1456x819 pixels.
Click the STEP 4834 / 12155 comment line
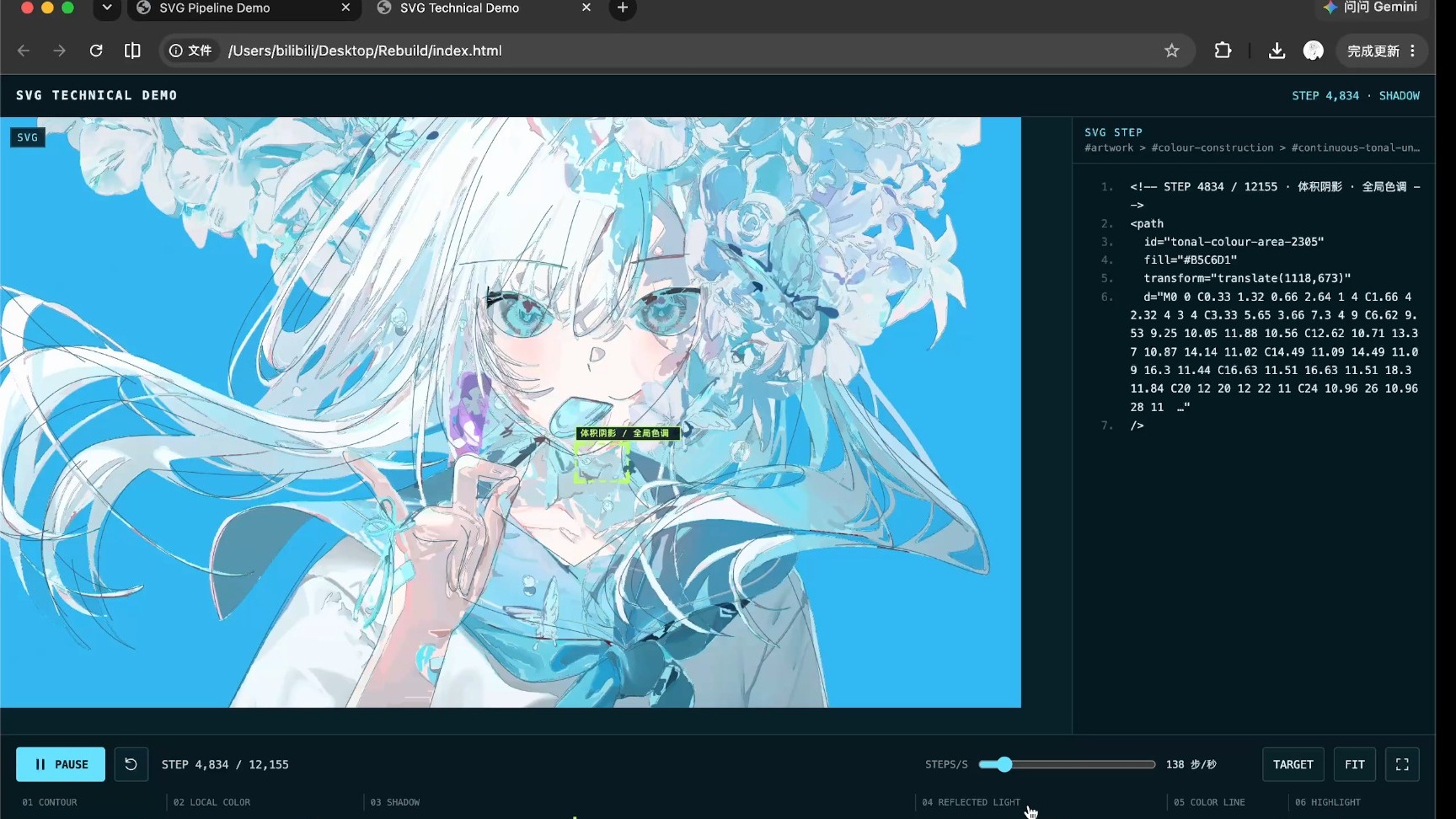point(1275,195)
